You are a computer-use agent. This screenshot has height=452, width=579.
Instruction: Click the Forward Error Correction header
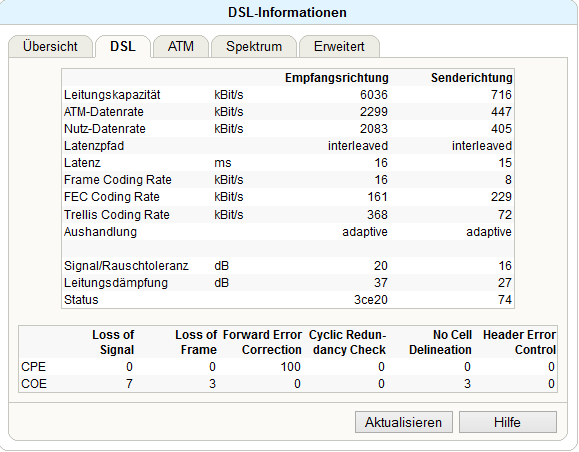[263, 342]
